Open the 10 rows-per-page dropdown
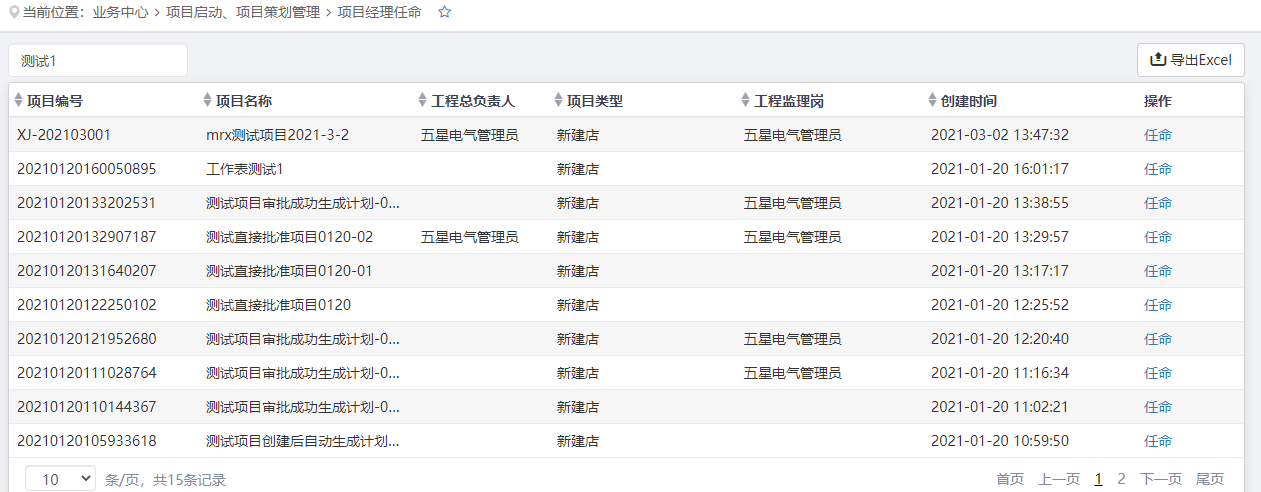This screenshot has height=492, width=1261. click(x=60, y=479)
